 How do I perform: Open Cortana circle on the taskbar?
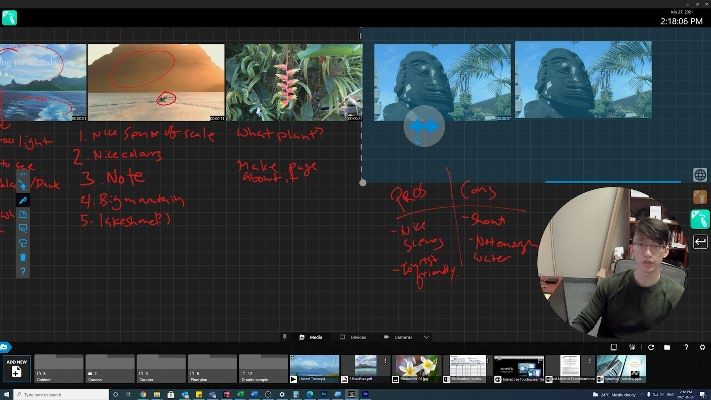click(x=116, y=395)
